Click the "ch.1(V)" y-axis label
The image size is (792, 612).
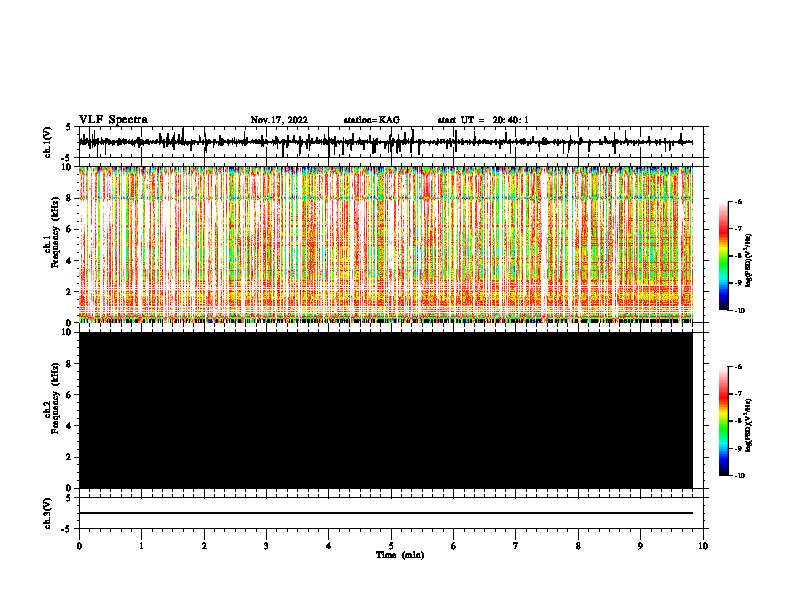coord(48,142)
